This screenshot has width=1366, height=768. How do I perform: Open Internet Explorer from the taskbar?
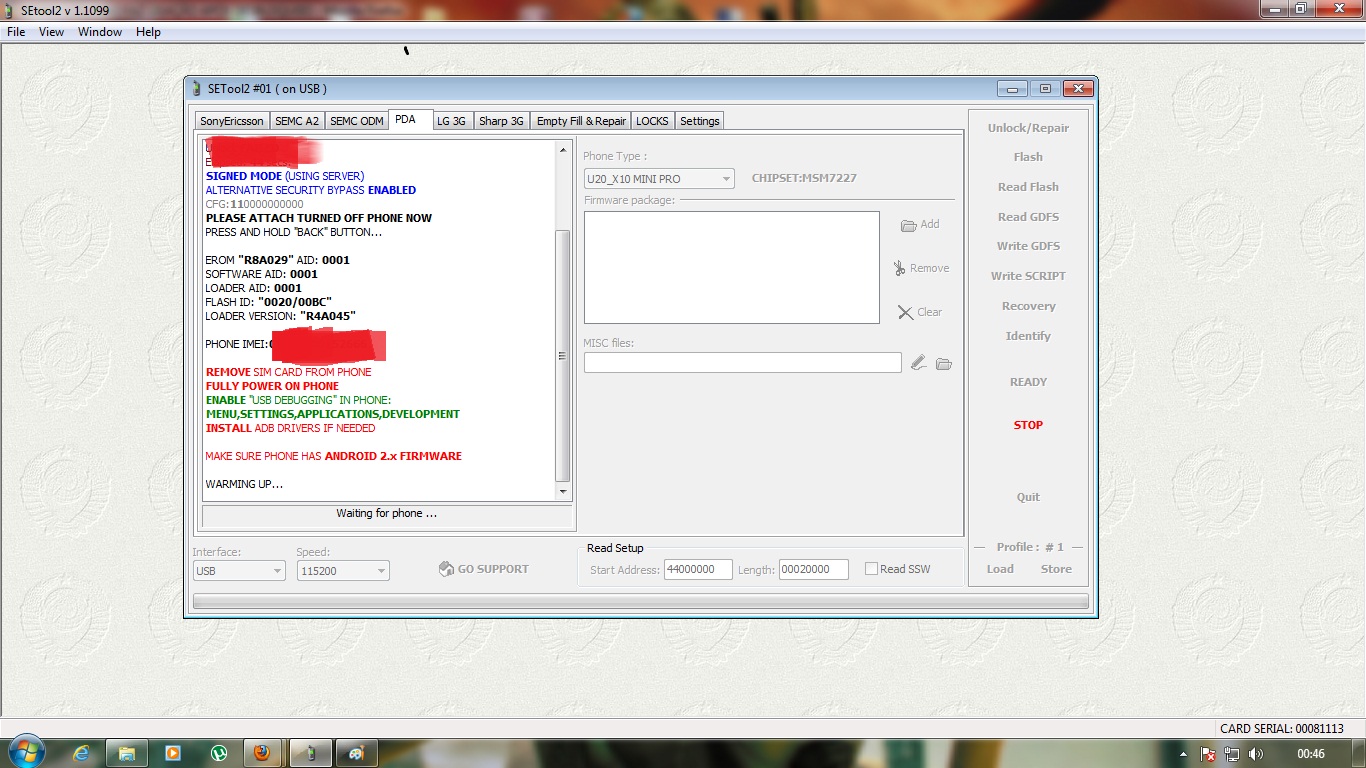coord(81,753)
